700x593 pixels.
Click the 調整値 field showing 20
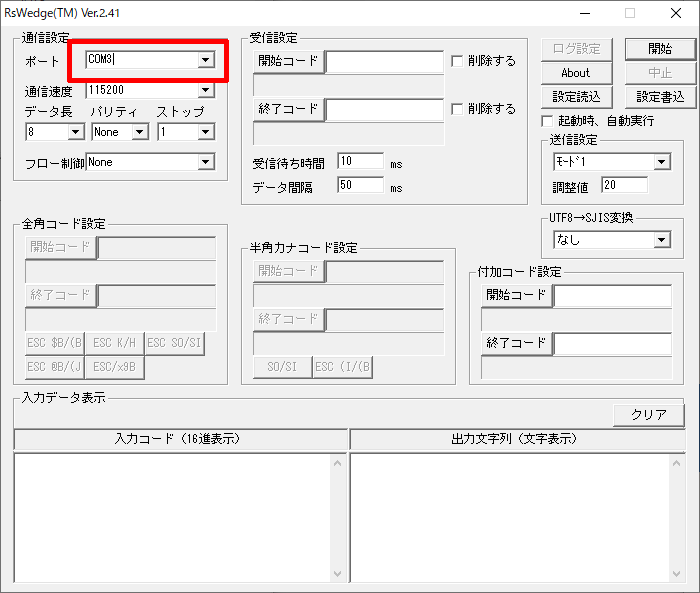[625, 185]
